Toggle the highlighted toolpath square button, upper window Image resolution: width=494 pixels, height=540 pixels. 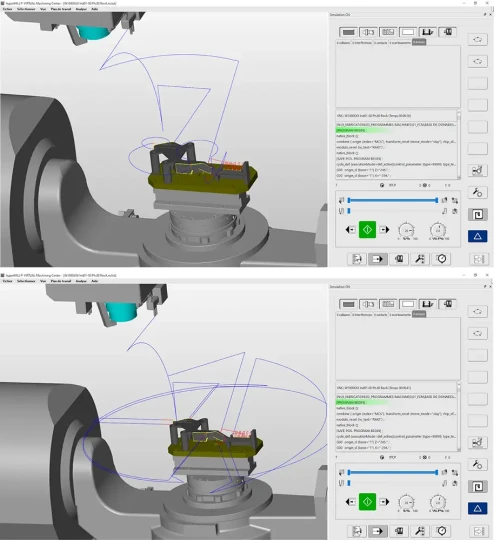pos(477,215)
